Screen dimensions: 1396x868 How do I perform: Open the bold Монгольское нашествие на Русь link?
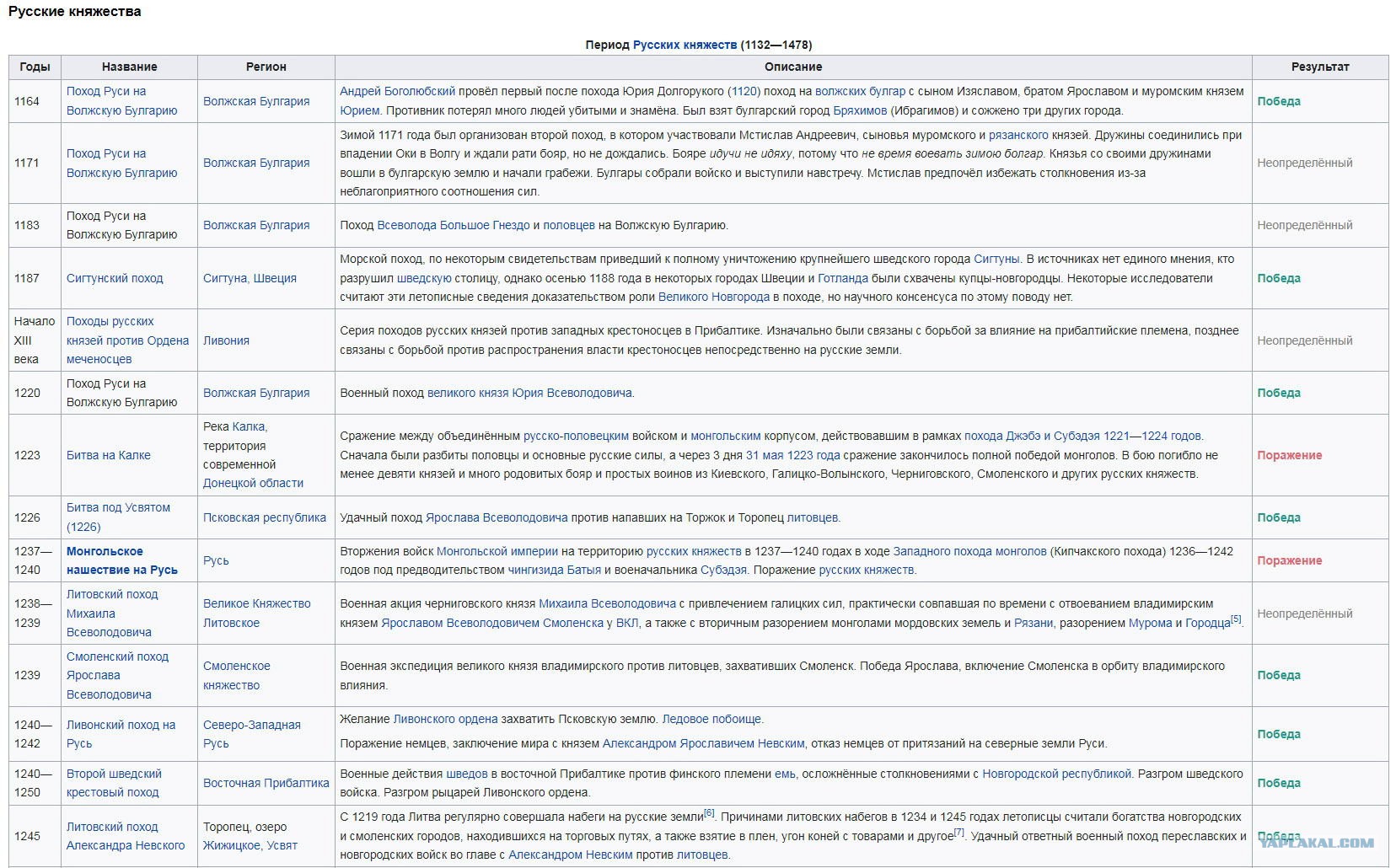coord(122,560)
